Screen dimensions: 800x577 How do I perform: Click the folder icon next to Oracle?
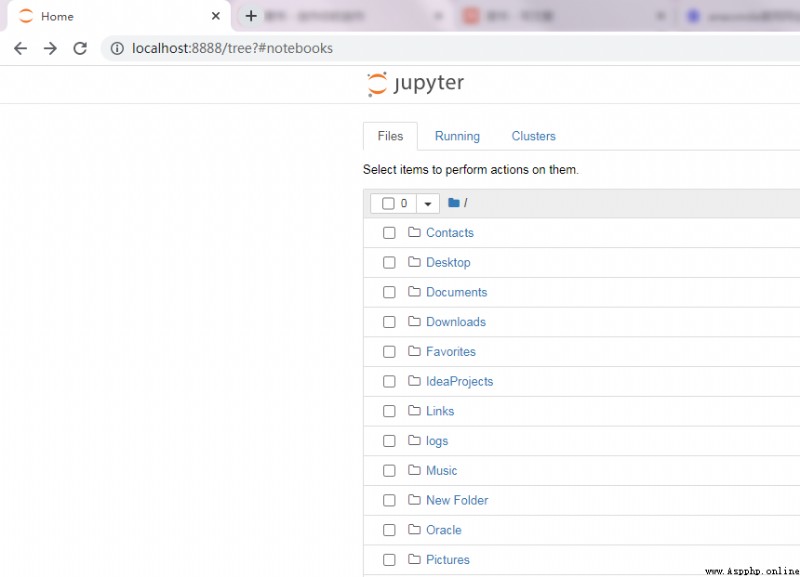414,530
